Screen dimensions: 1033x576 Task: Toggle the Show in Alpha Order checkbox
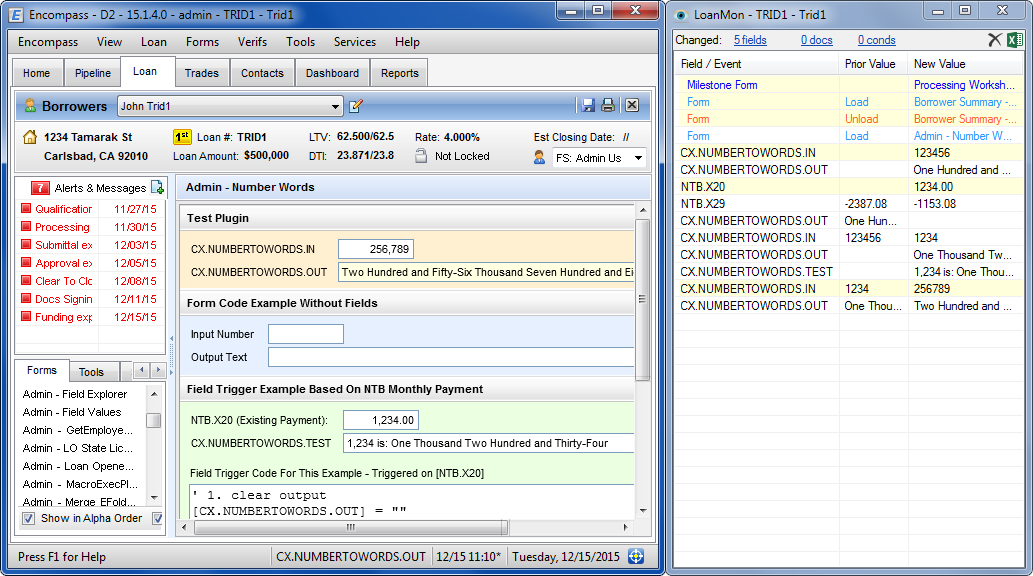29,518
